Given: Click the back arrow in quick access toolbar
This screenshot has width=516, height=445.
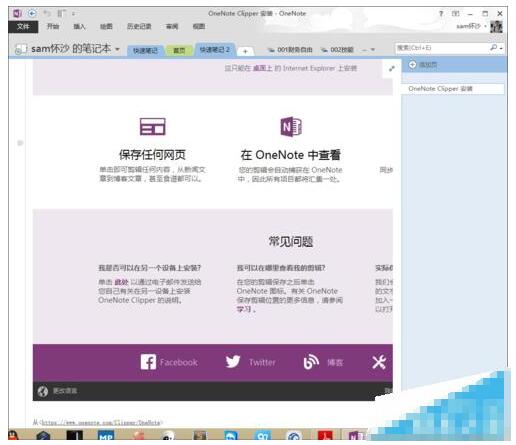Looking at the screenshot, I should (x=32, y=13).
